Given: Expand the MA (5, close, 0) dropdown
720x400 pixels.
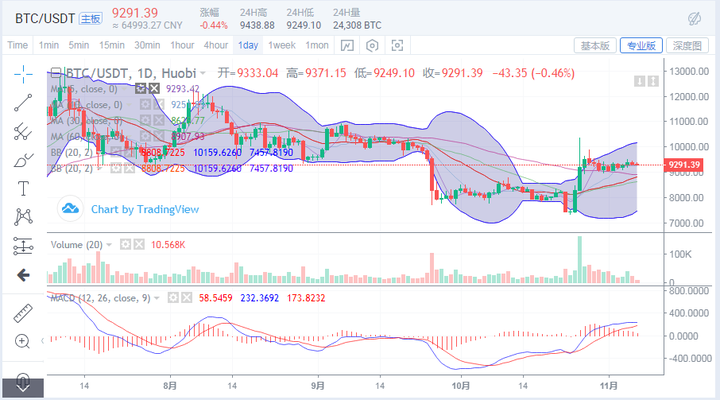Looking at the screenshot, I should [125, 89].
